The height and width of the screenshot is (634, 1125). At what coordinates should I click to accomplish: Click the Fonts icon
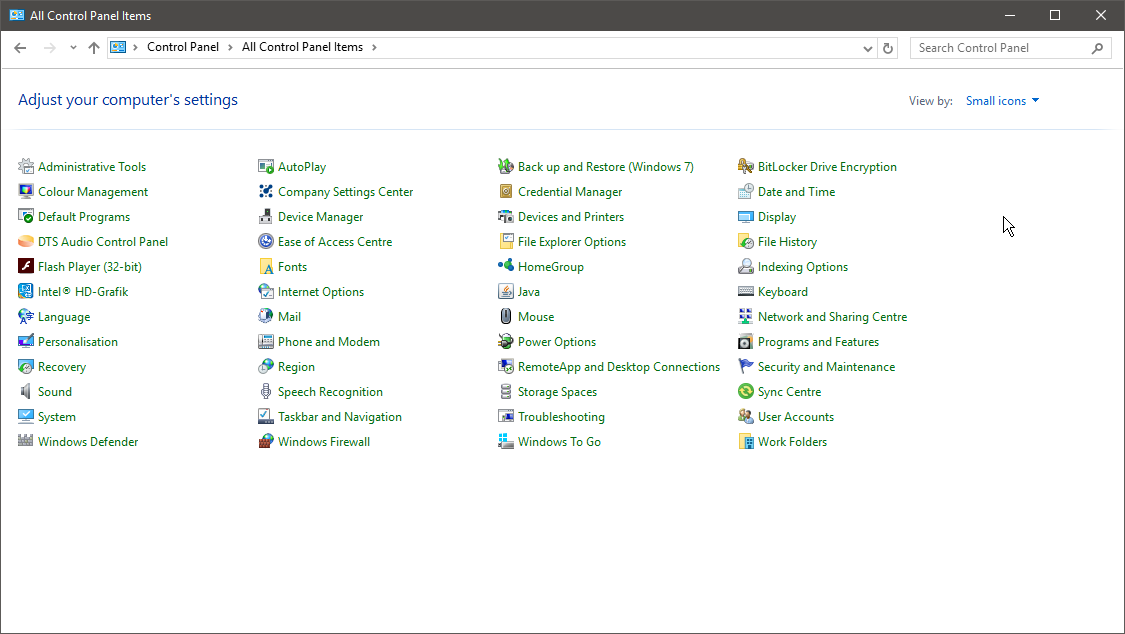[x=266, y=267]
